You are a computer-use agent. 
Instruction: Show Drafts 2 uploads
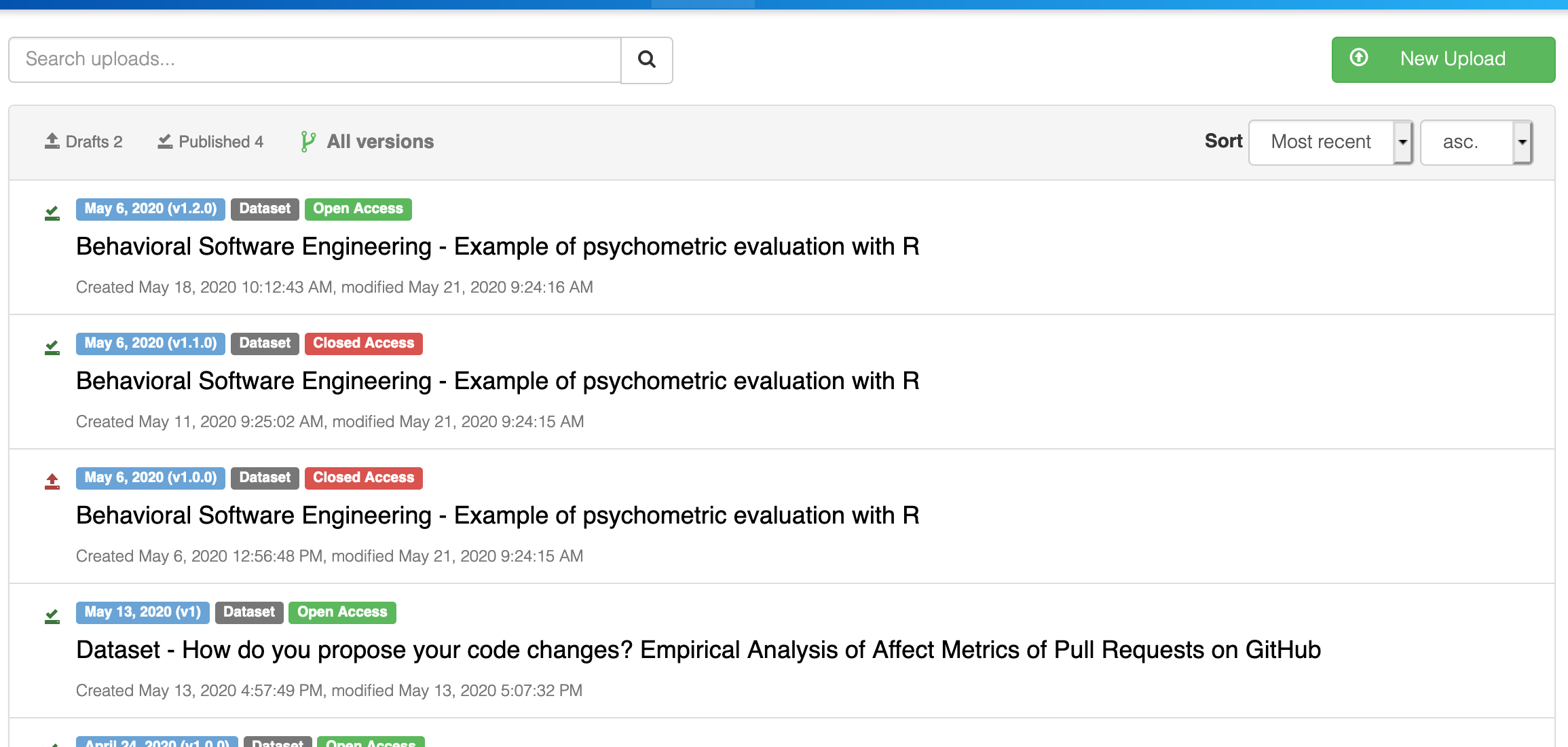[83, 141]
